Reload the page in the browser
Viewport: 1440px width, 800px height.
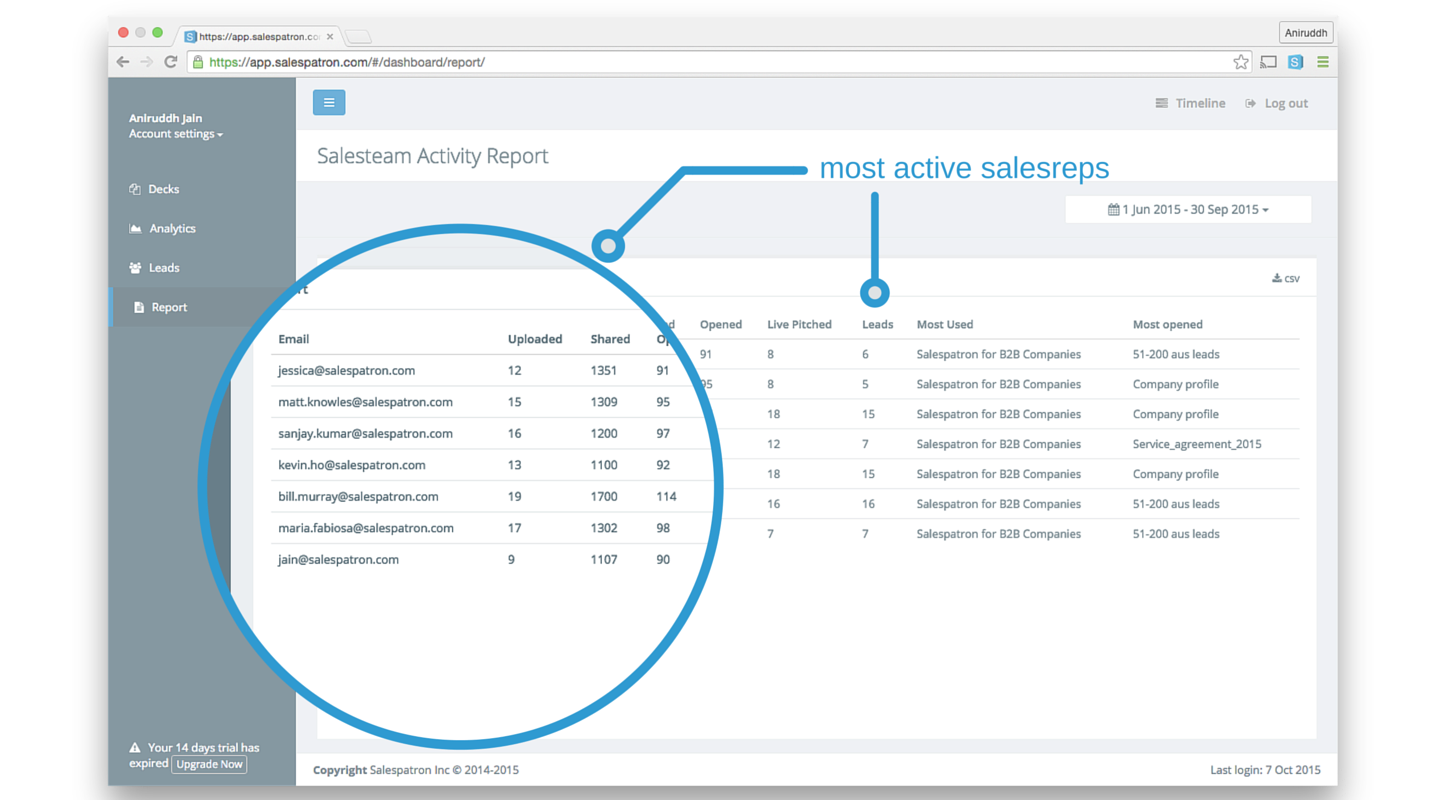point(171,62)
